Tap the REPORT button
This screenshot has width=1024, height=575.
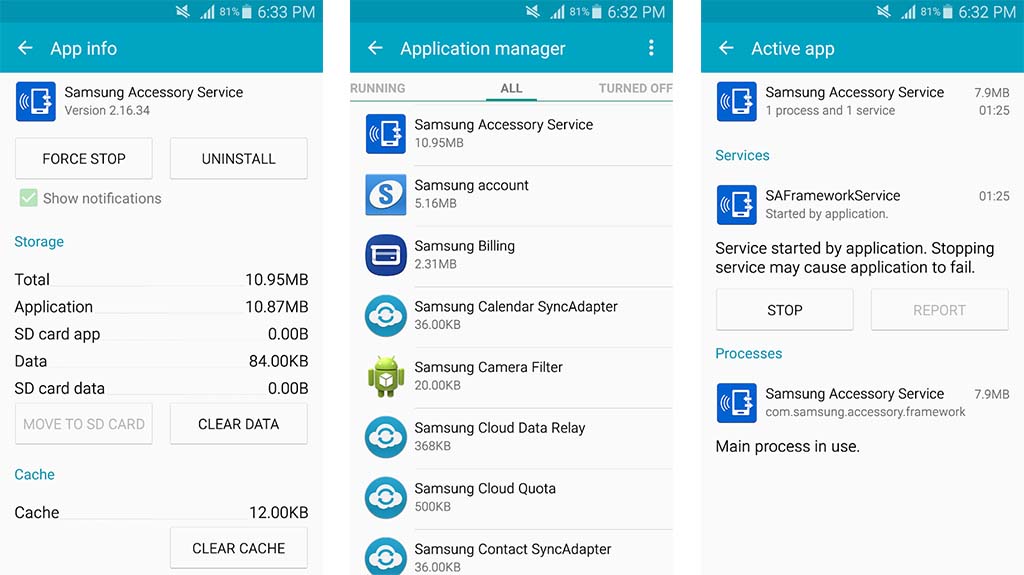939,310
